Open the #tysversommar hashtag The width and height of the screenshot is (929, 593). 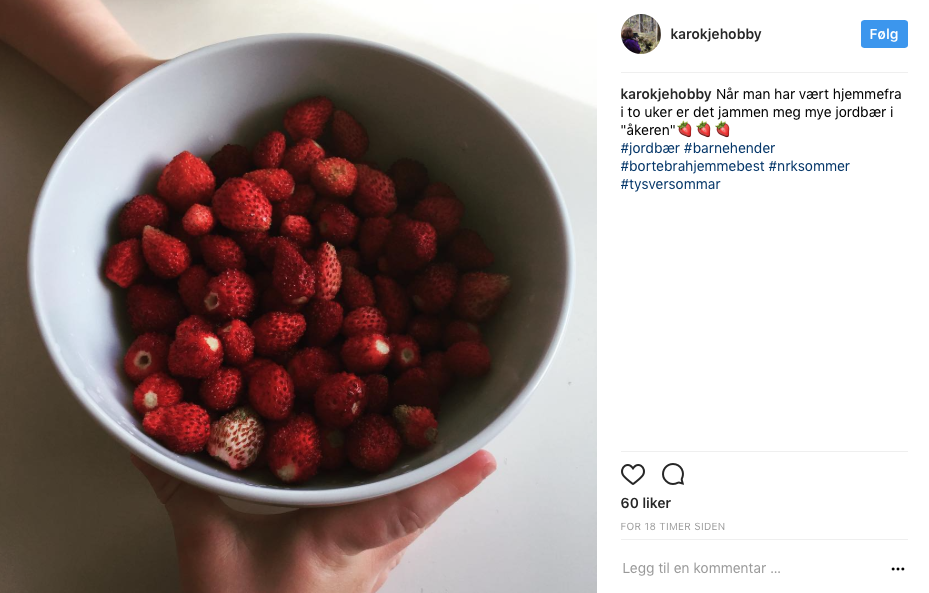coord(671,184)
